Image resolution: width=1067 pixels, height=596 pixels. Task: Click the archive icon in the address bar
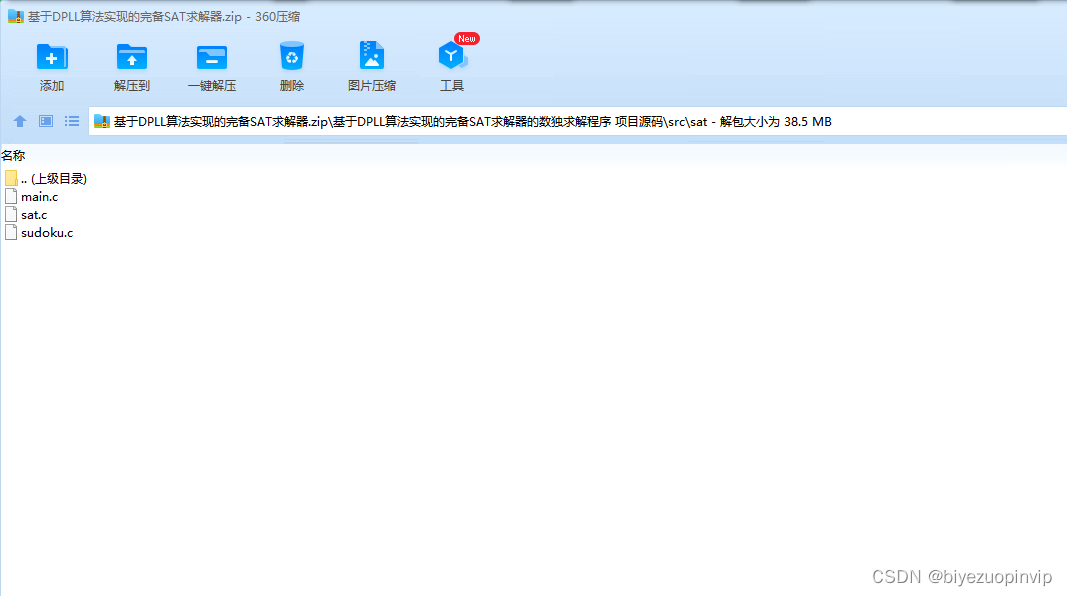(100, 121)
